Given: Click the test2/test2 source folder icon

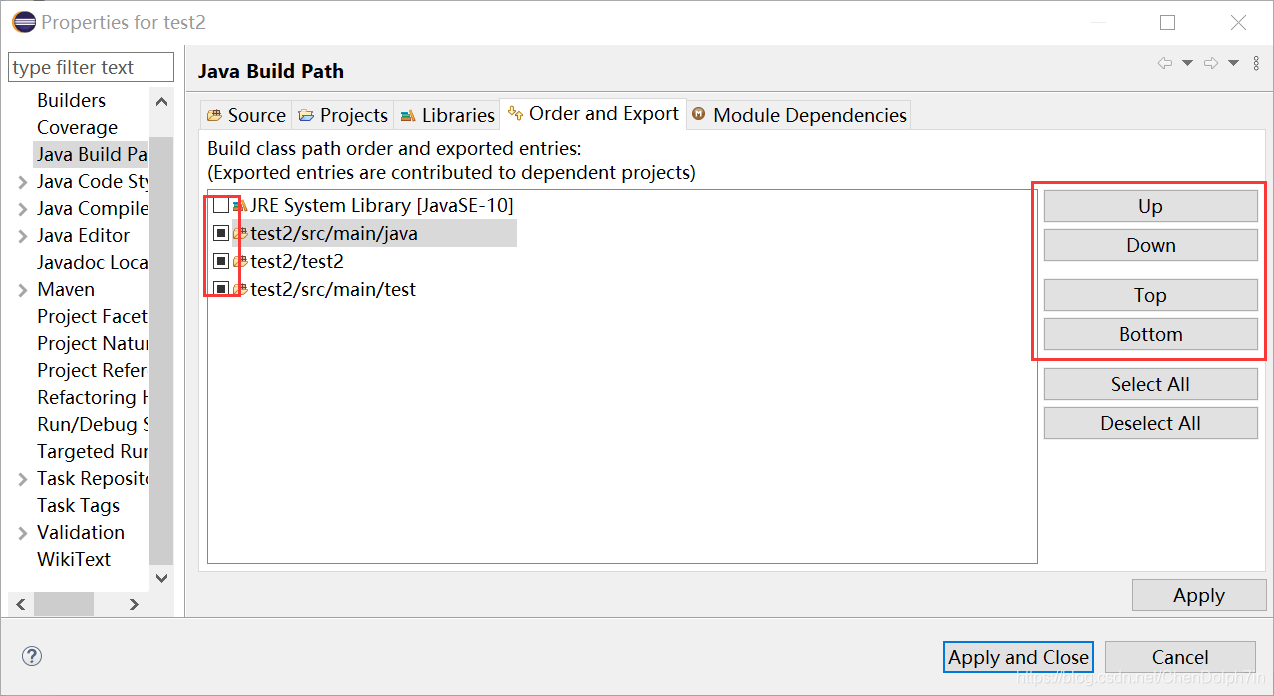Looking at the screenshot, I should (x=237, y=261).
